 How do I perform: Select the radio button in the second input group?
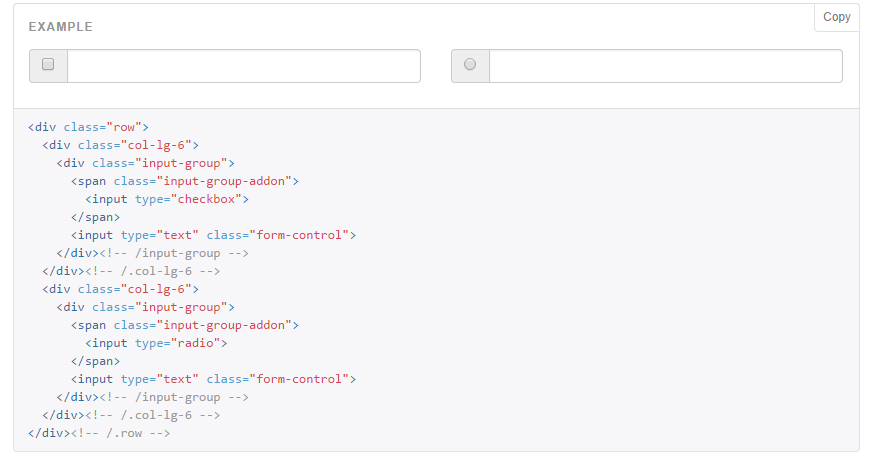[x=470, y=65]
